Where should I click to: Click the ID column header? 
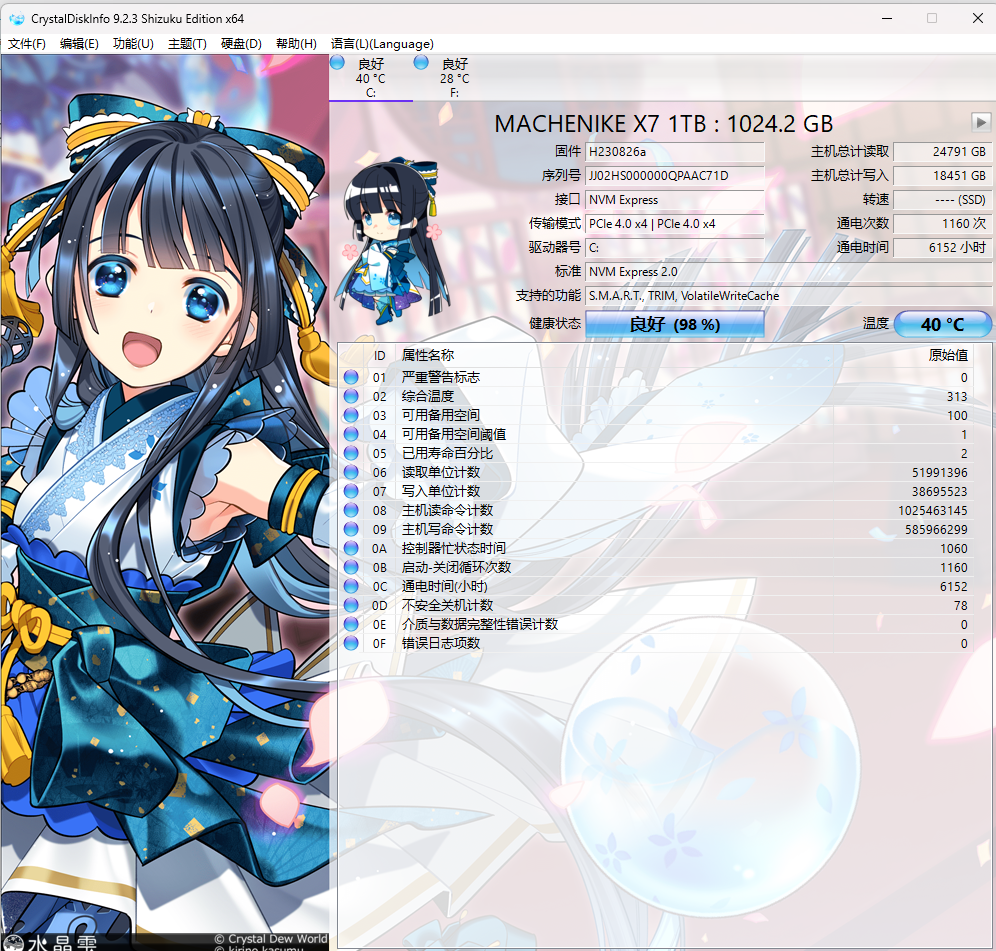click(380, 356)
